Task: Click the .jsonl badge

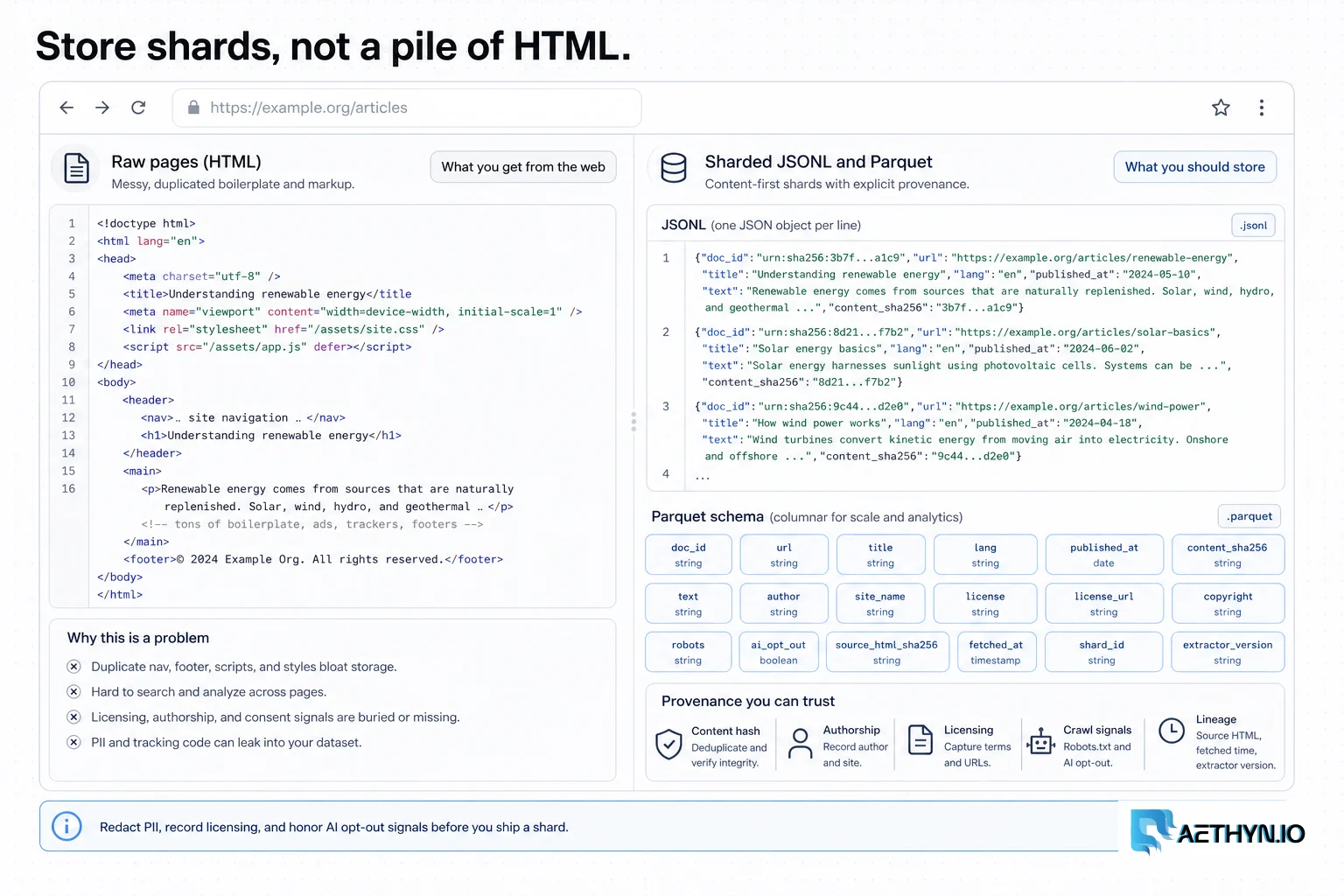Action: (1253, 226)
